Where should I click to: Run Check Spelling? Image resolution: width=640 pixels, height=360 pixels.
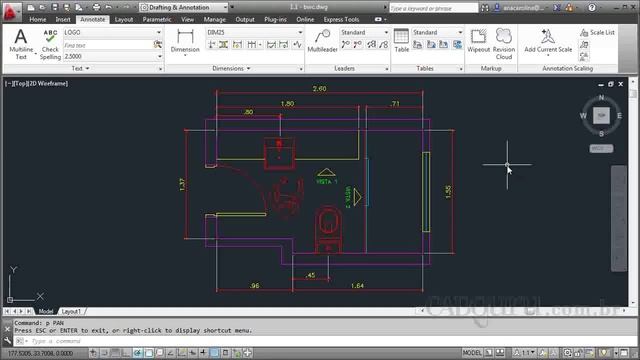point(50,44)
